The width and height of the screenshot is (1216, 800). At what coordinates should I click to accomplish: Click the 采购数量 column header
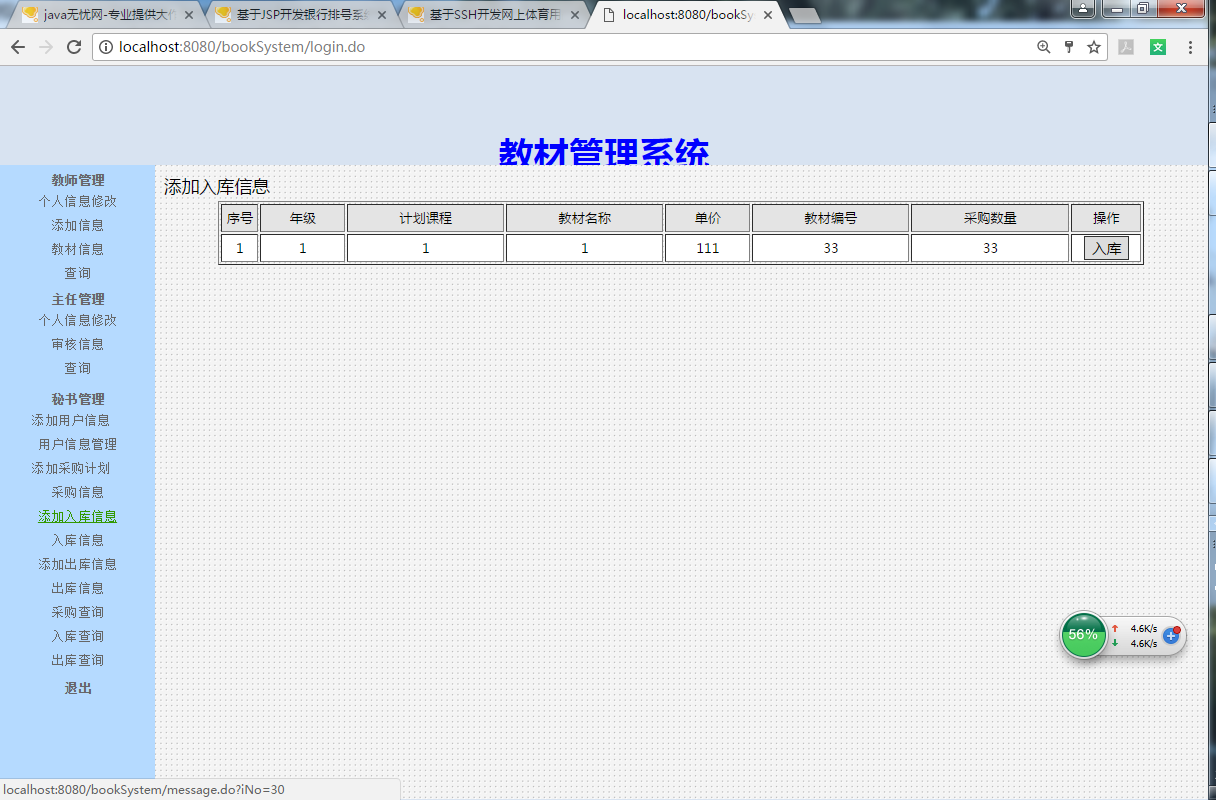click(x=990, y=218)
